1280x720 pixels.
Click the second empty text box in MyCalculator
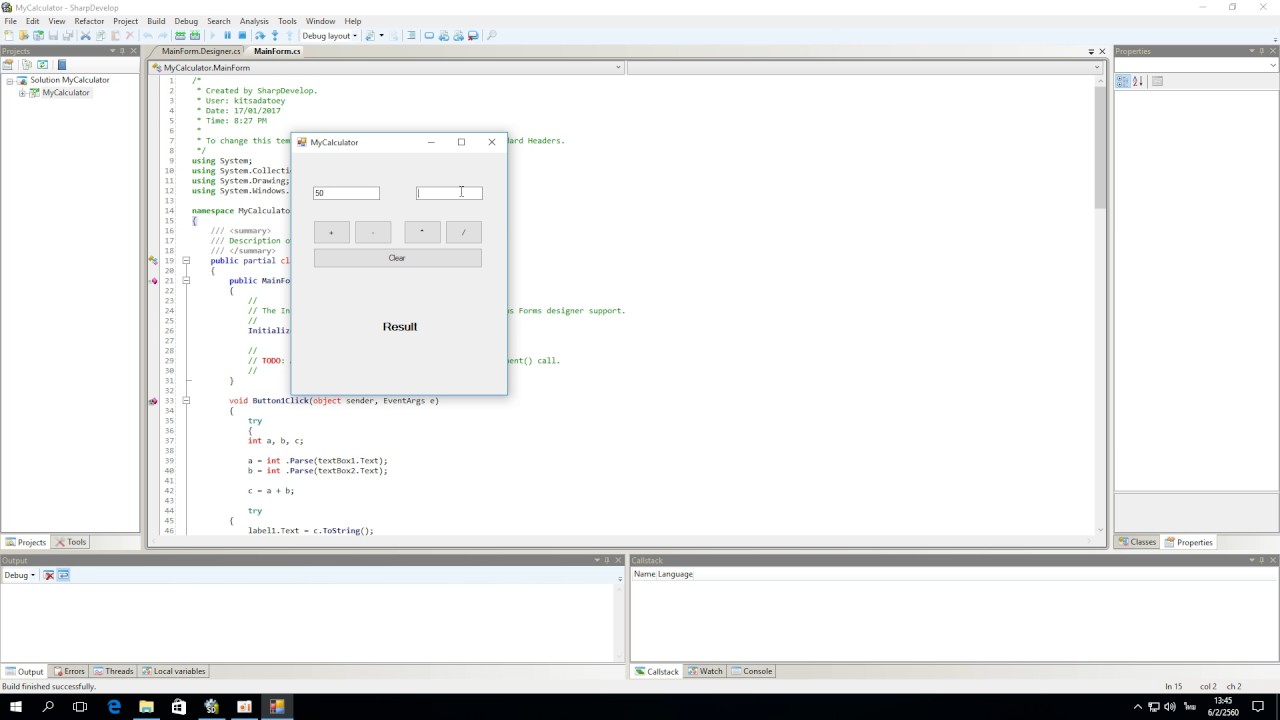[449, 193]
